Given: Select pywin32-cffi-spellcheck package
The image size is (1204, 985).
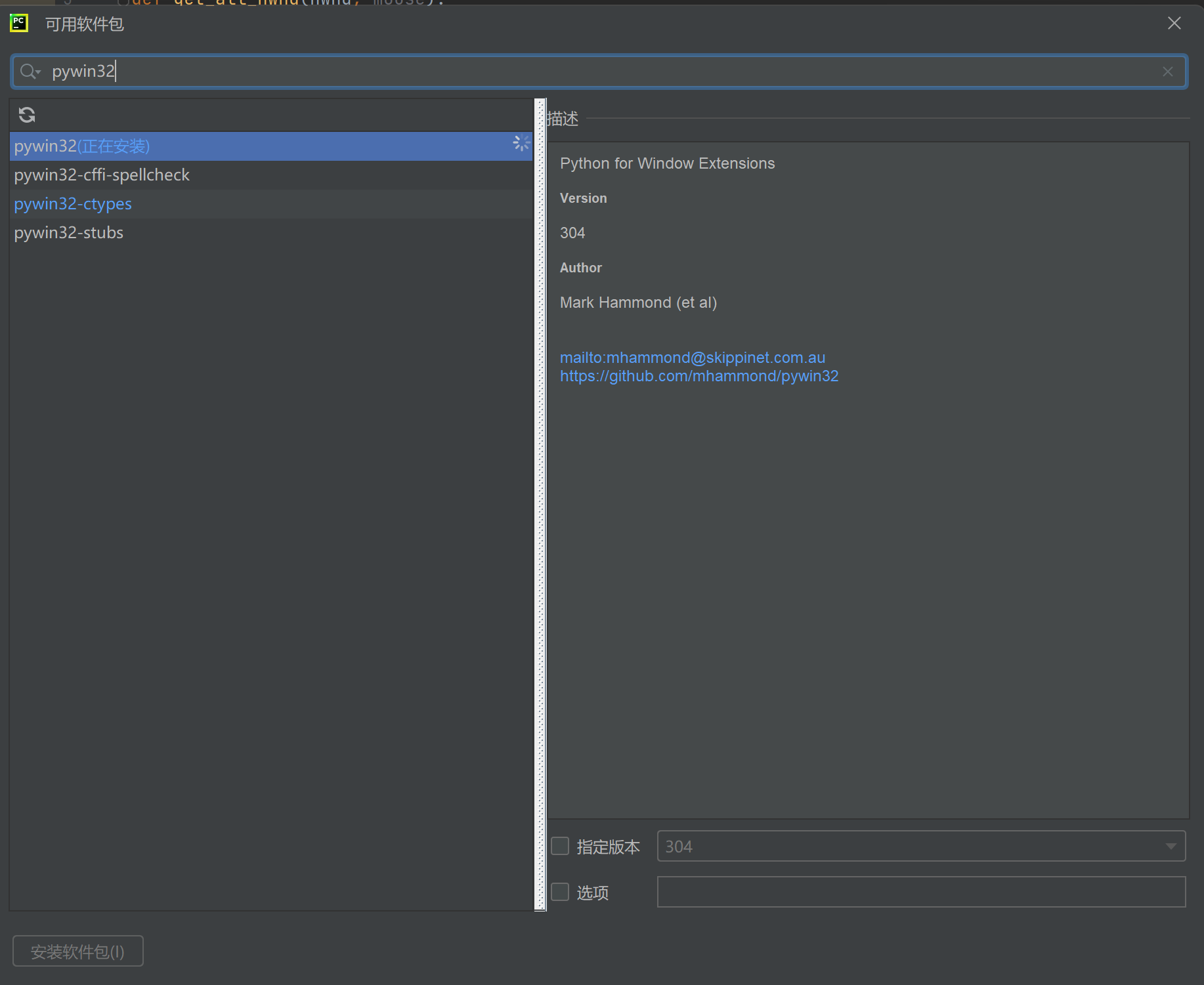Looking at the screenshot, I should point(270,175).
